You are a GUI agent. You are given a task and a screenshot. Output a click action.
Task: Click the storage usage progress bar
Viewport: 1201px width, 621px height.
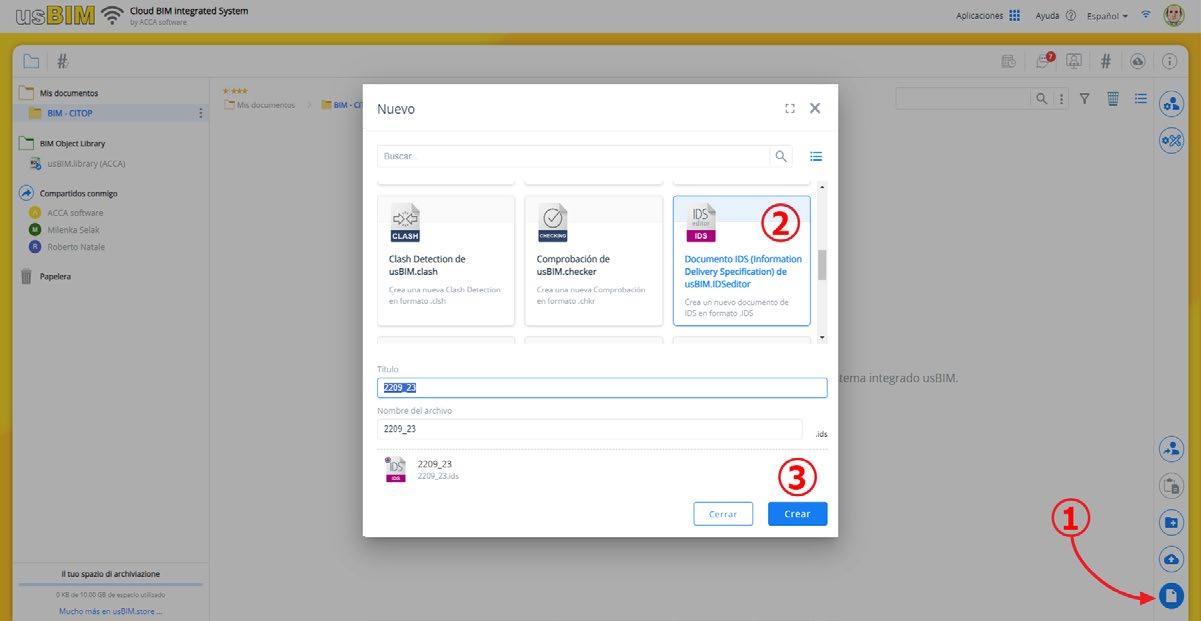[110, 585]
